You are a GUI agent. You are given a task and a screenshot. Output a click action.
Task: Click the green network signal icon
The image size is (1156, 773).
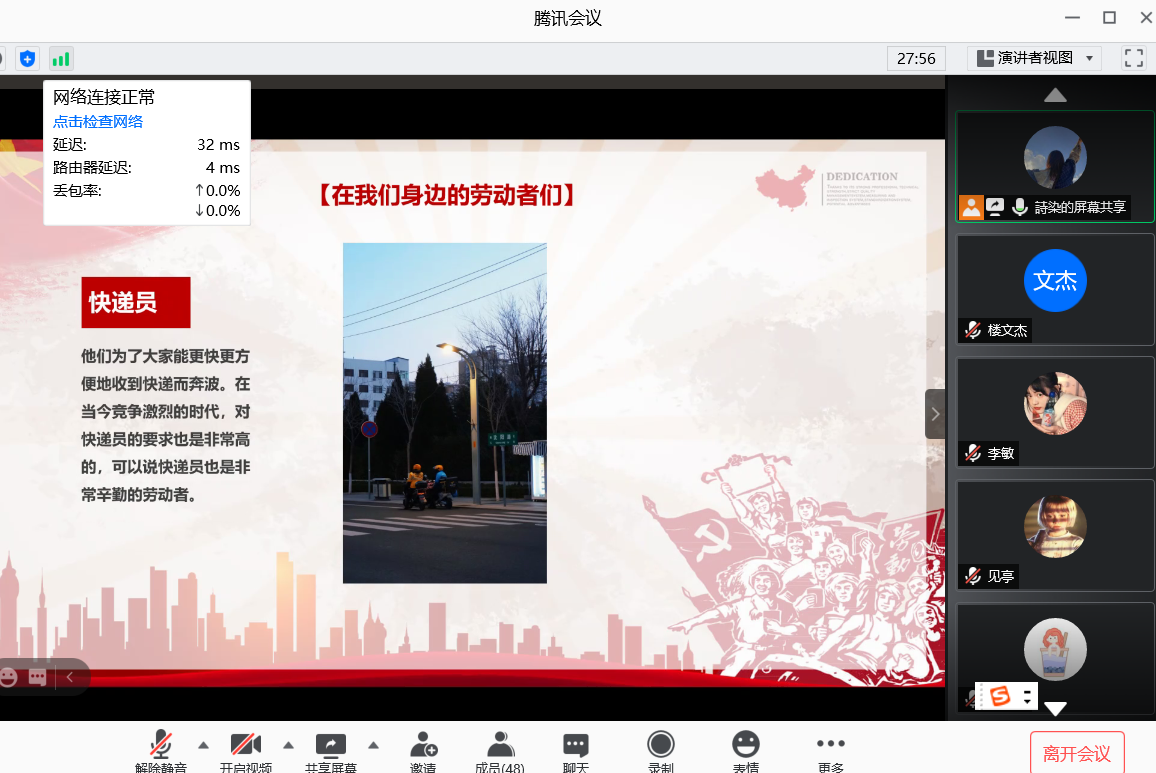61,58
